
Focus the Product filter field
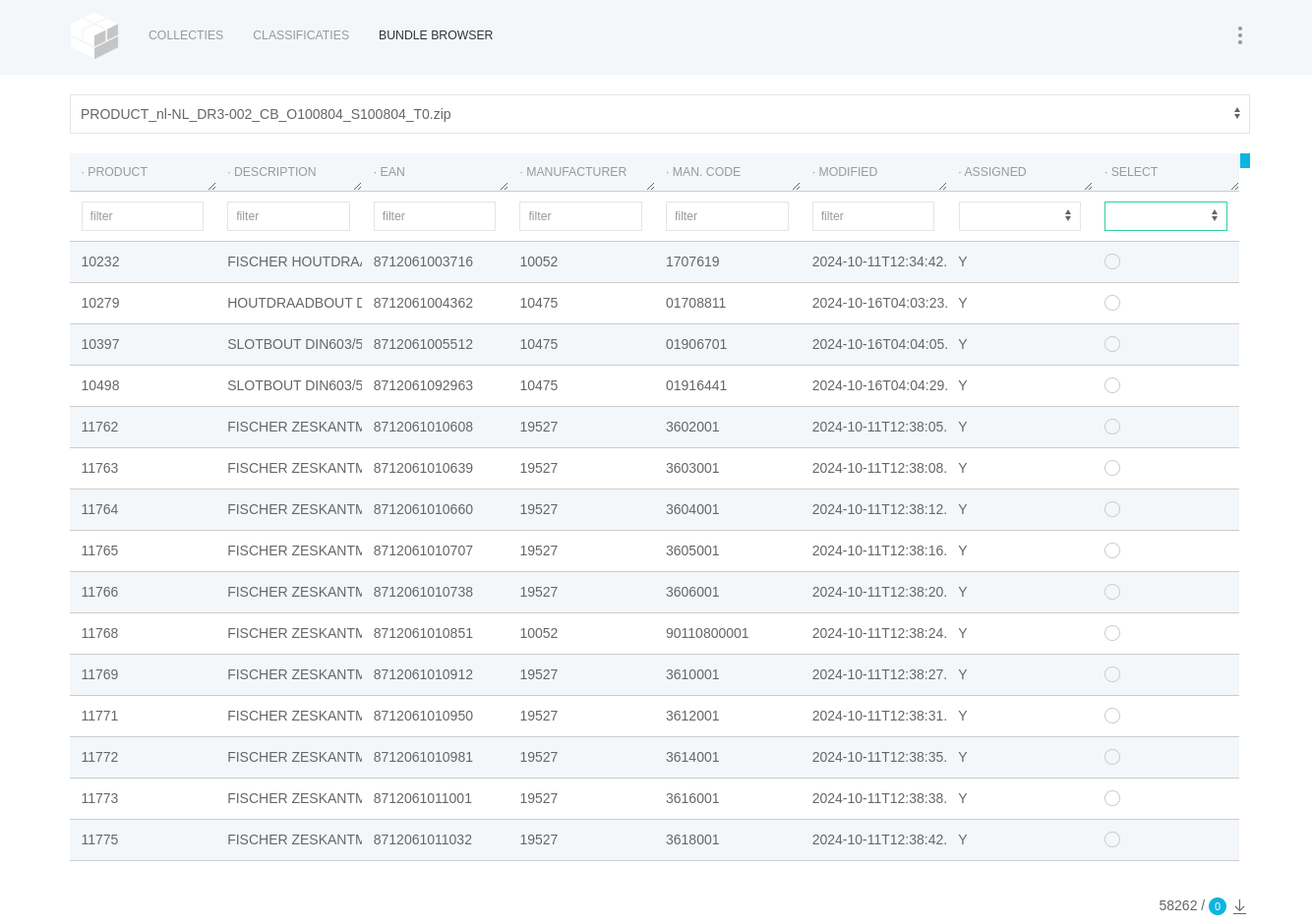(x=143, y=216)
